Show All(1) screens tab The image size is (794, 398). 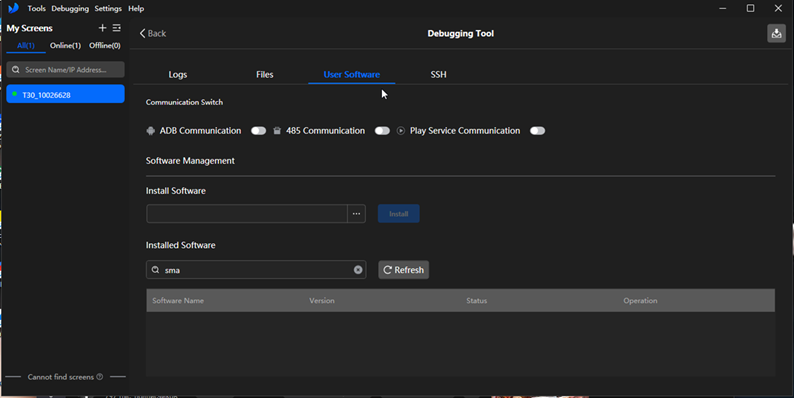tap(26, 46)
